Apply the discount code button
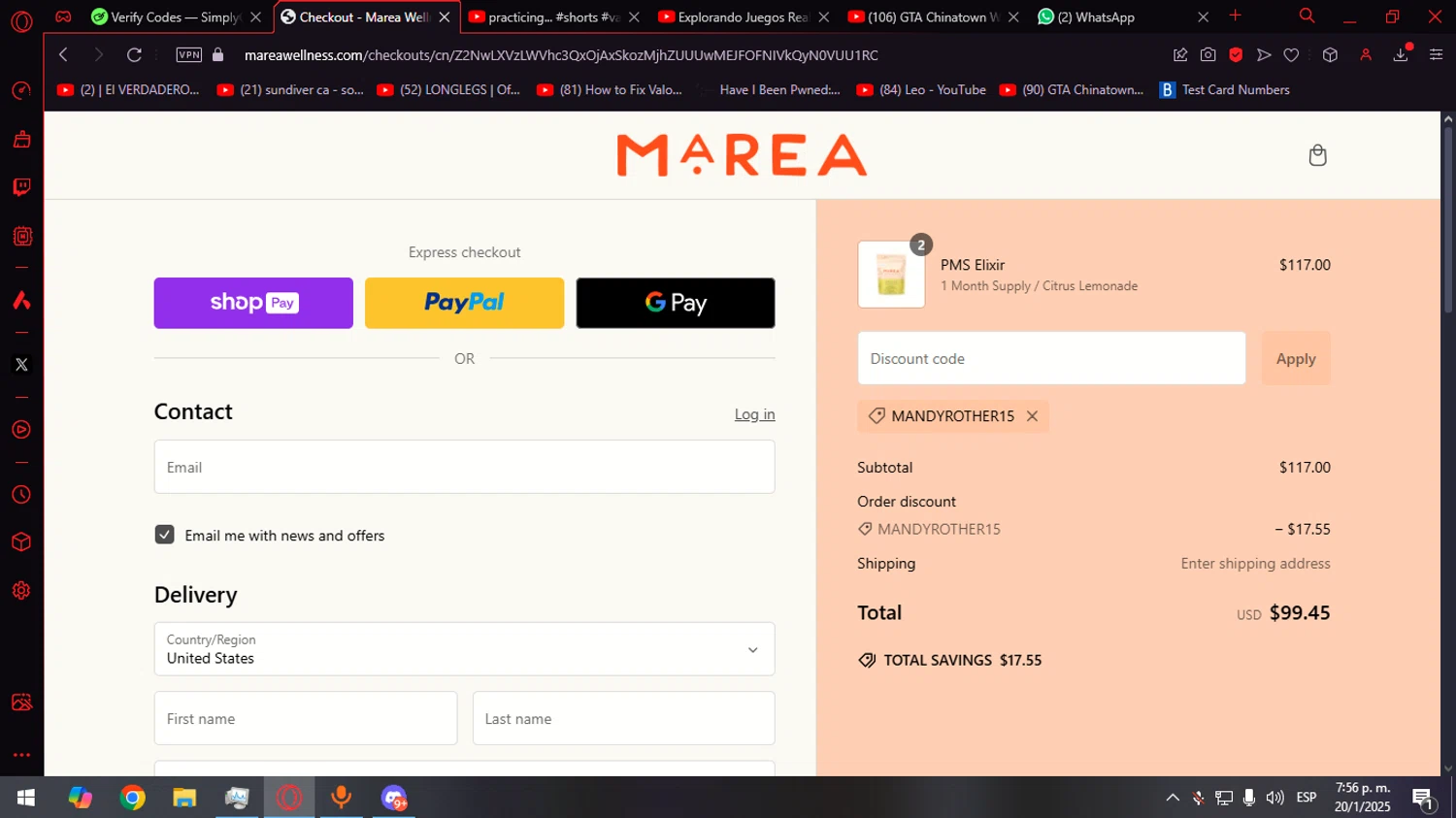Image resolution: width=1456 pixels, height=818 pixels. click(1296, 358)
